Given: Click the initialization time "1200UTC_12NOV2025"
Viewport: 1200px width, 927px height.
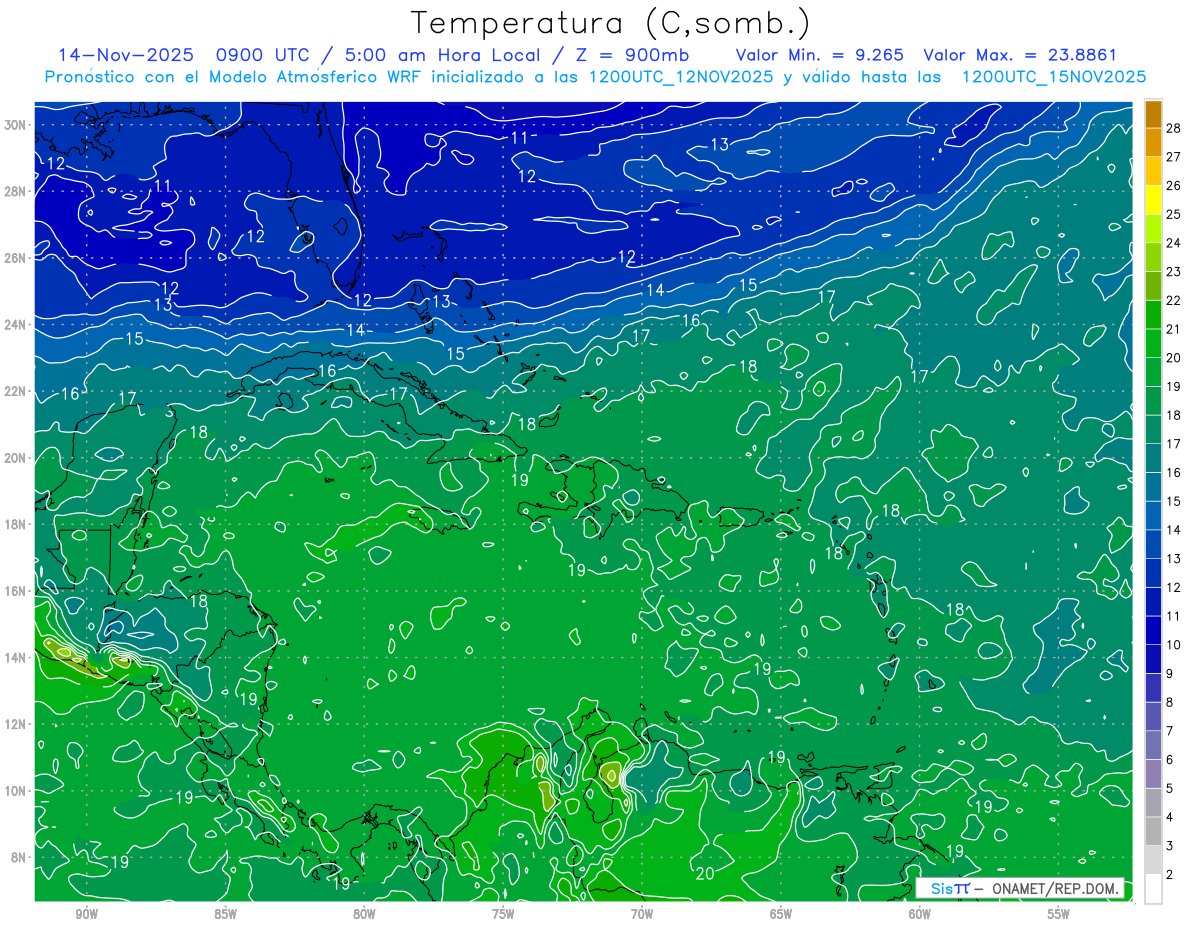Looking at the screenshot, I should [682, 77].
